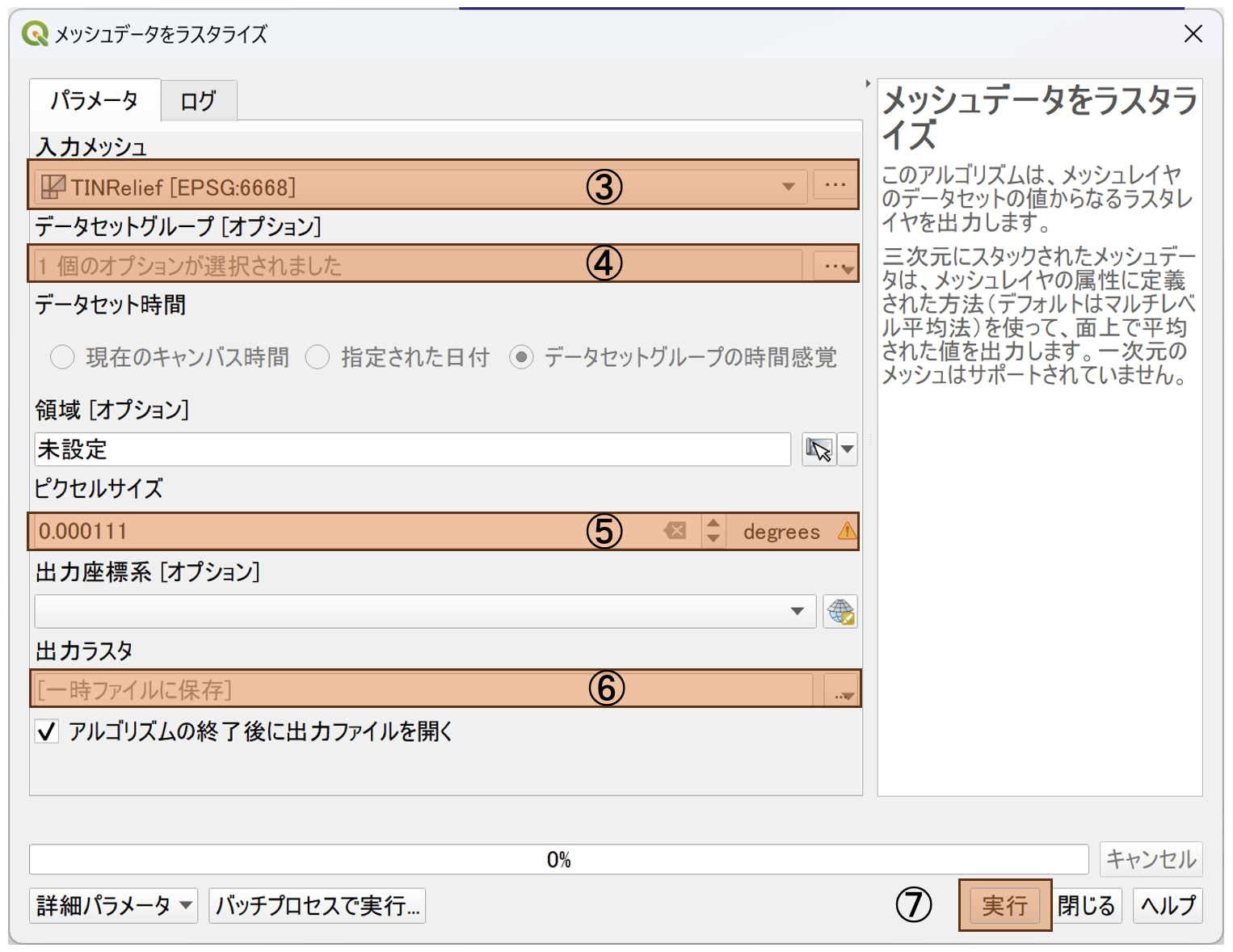Image resolution: width=1233 pixels, height=952 pixels.
Task: Click the 閉じる button
Action: pos(1086,905)
